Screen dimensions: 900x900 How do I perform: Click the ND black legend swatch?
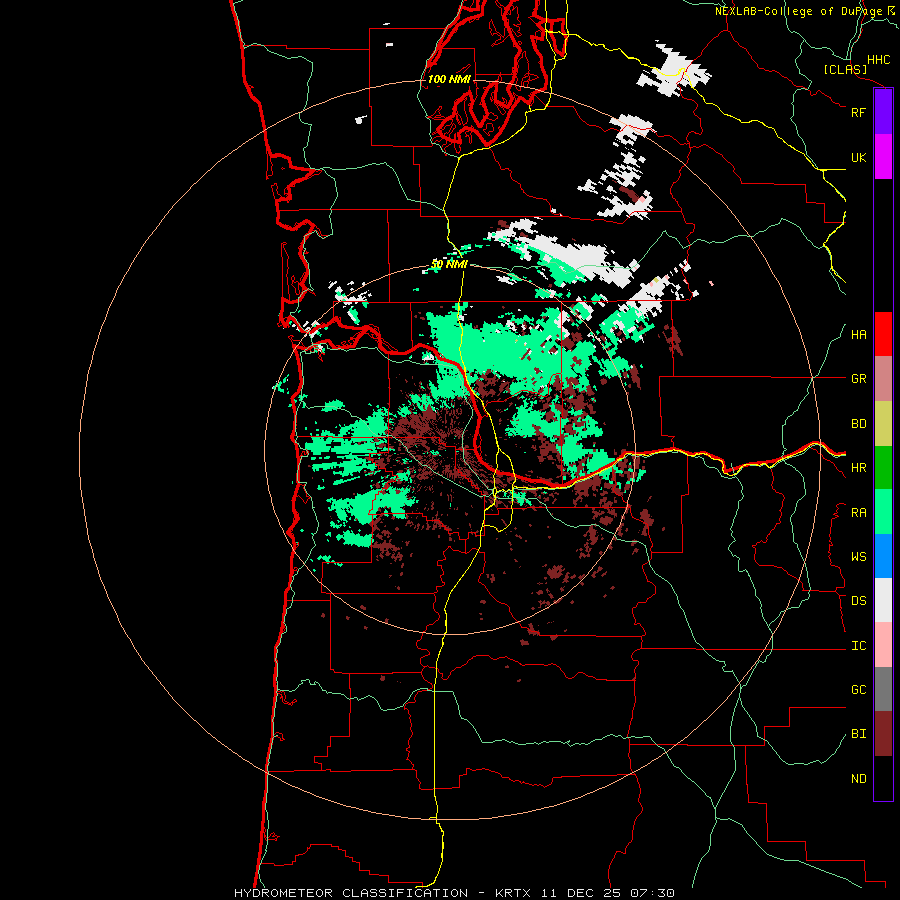click(883, 778)
